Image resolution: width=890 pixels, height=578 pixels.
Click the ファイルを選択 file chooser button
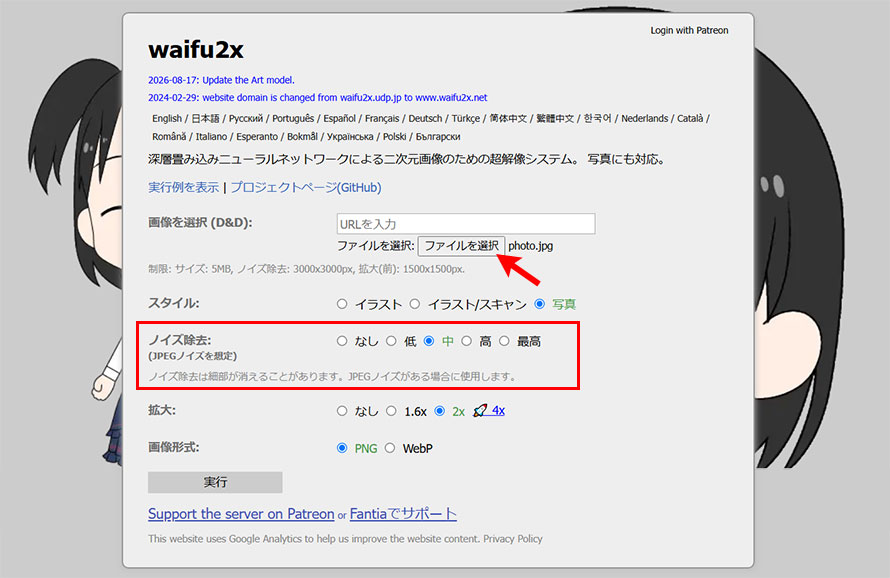(461, 246)
